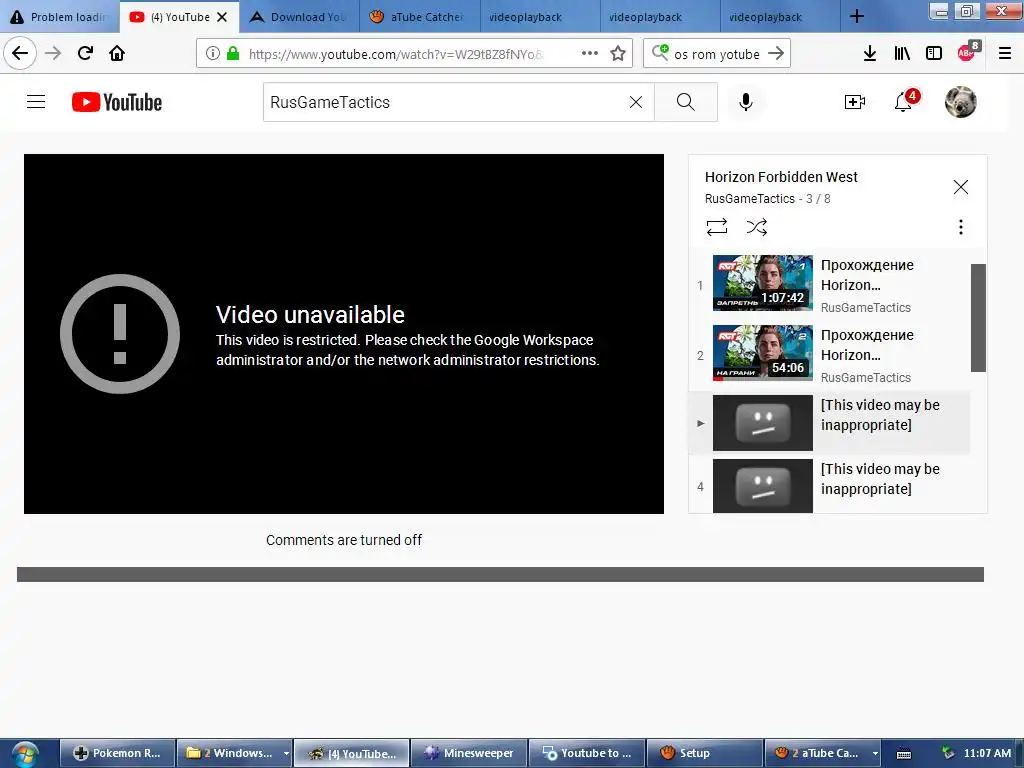Click the Comments are turned off text

click(344, 540)
